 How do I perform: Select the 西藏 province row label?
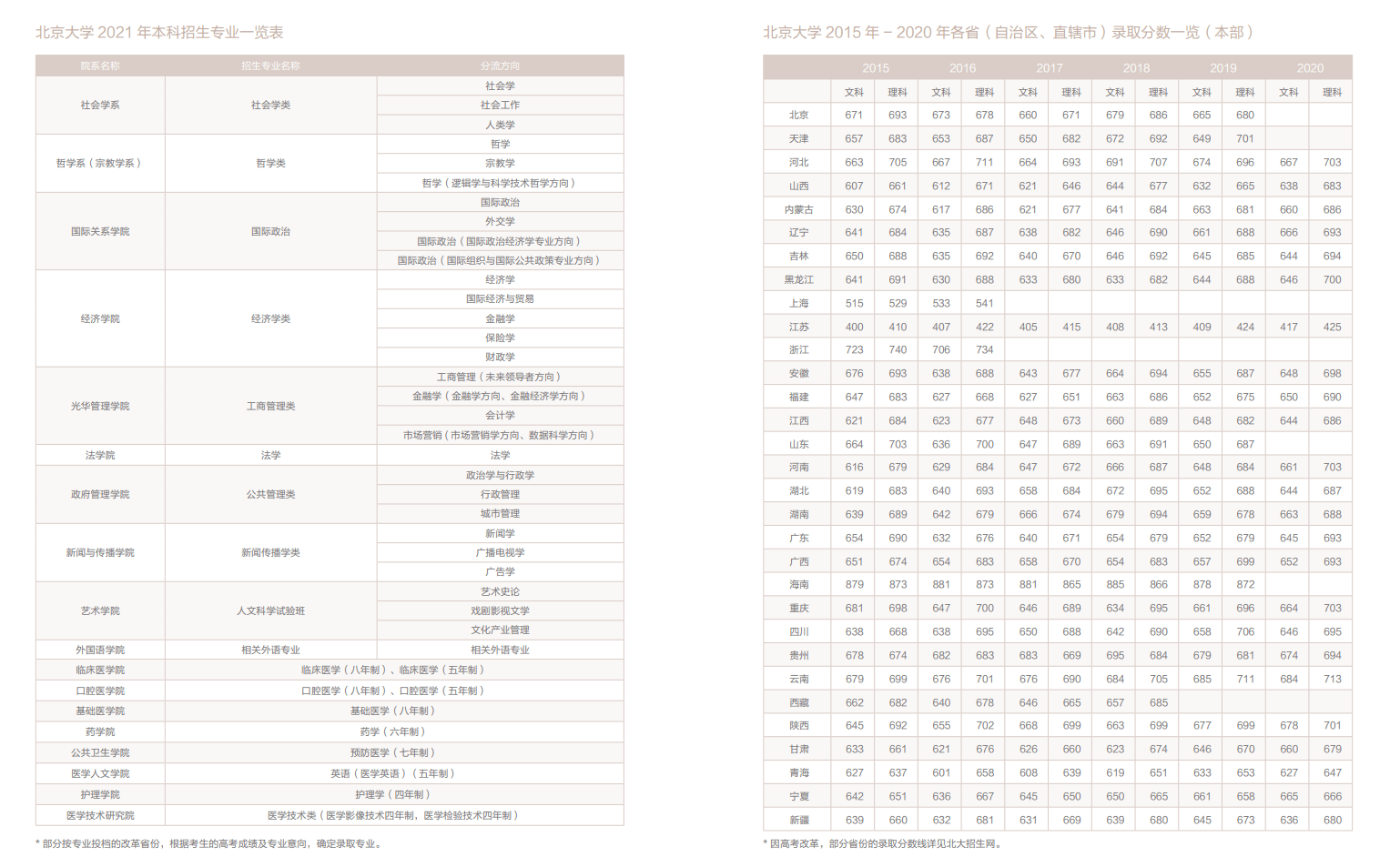pos(798,702)
